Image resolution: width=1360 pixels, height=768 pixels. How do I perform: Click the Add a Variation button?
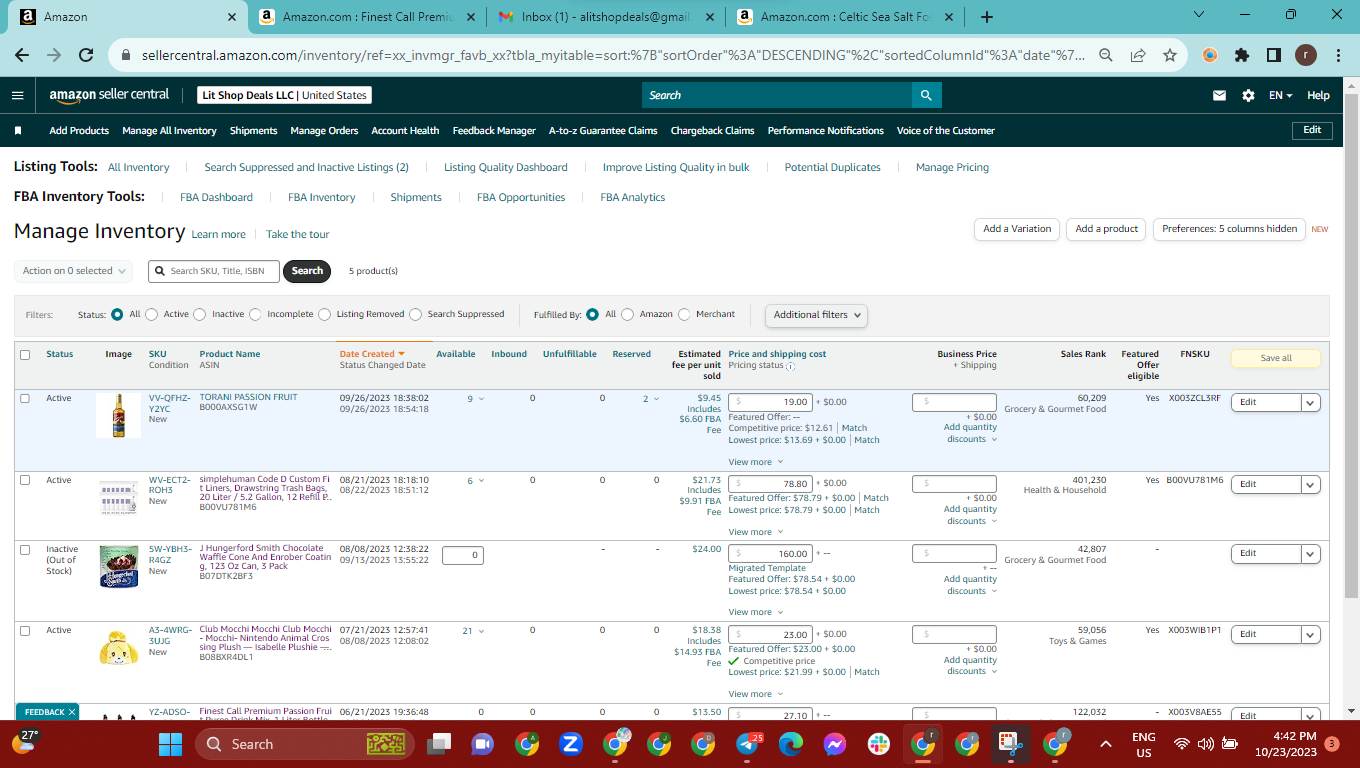tap(1017, 229)
